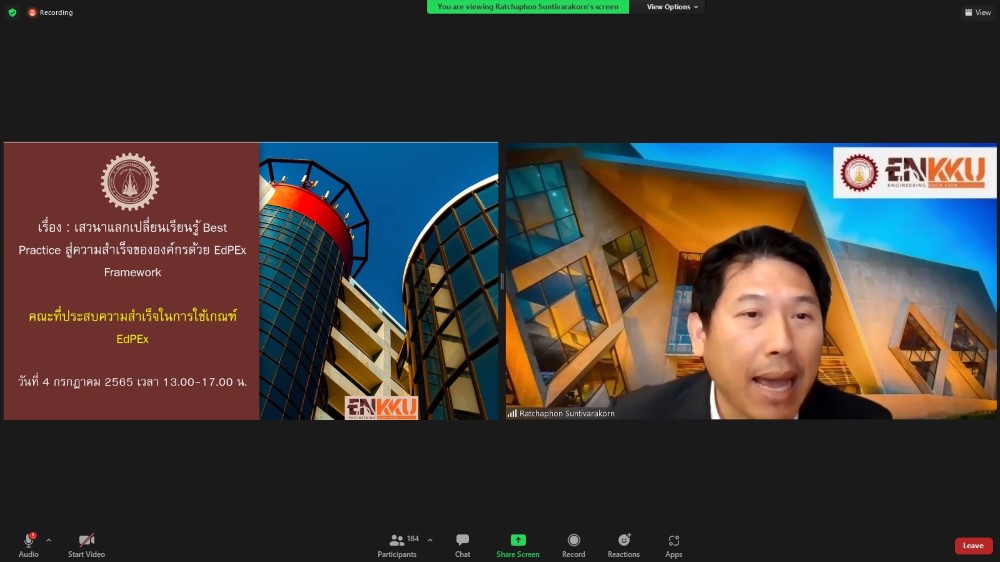Open the View Options dropdown
The image size is (1000, 562).
(672, 7)
